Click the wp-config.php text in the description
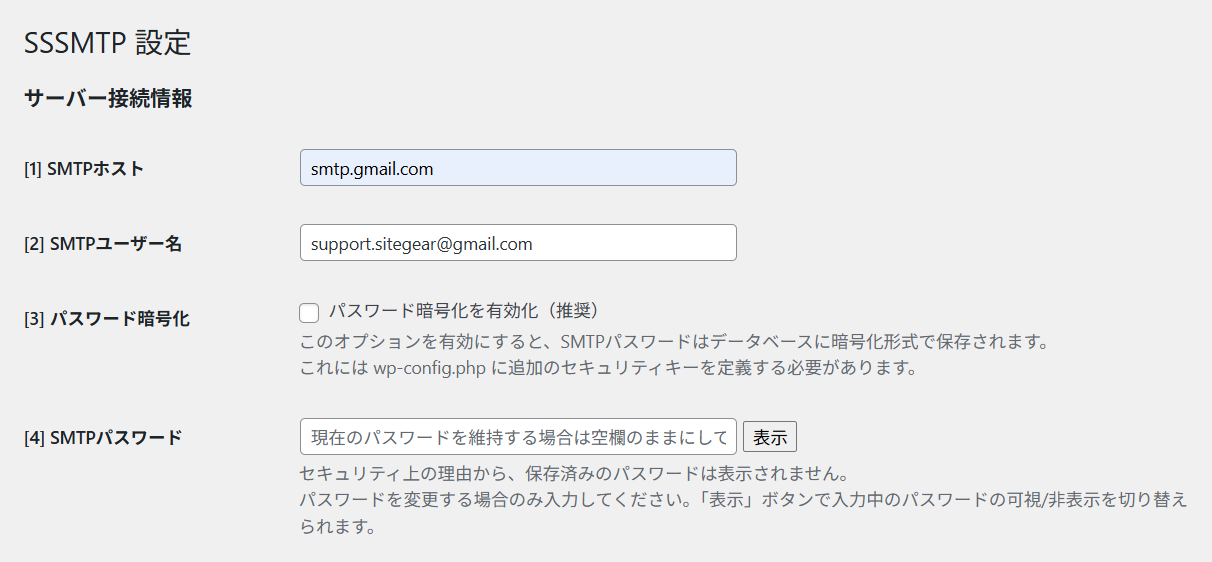Screen dimensions: 1212x562 click(430, 367)
